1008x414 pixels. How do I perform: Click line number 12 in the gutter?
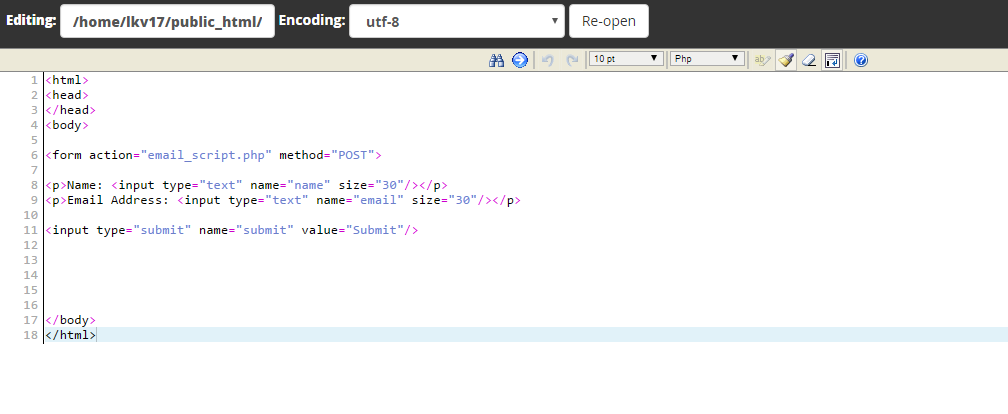click(30, 245)
